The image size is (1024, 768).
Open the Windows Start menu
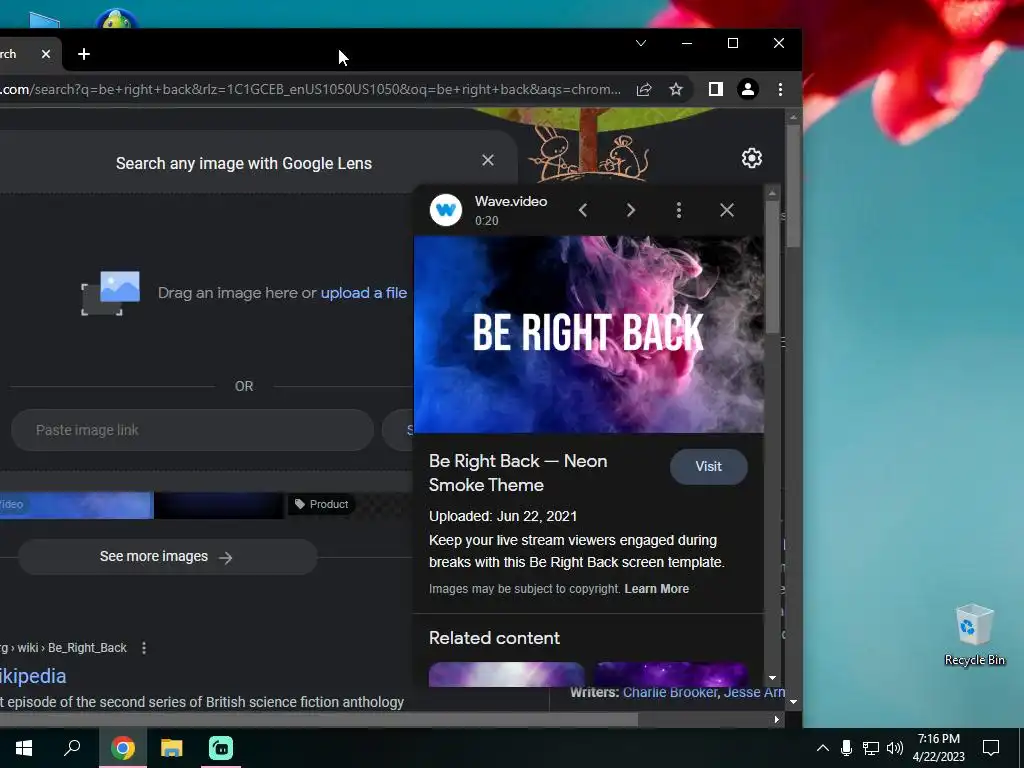pyautogui.click(x=24, y=748)
